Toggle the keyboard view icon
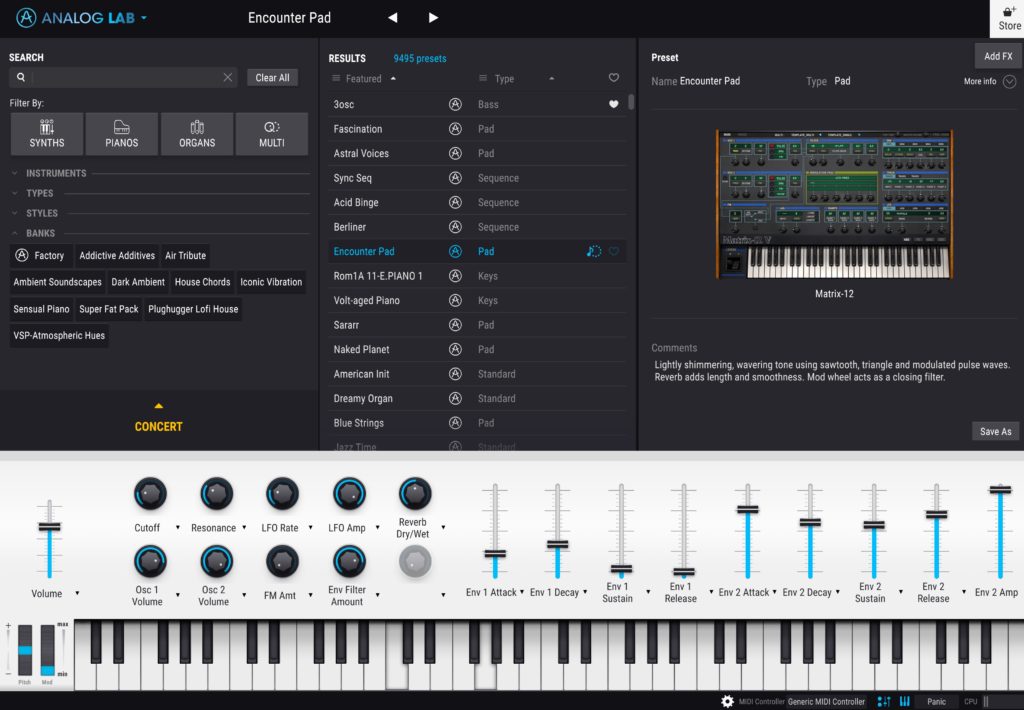The image size is (1024, 710). point(904,702)
